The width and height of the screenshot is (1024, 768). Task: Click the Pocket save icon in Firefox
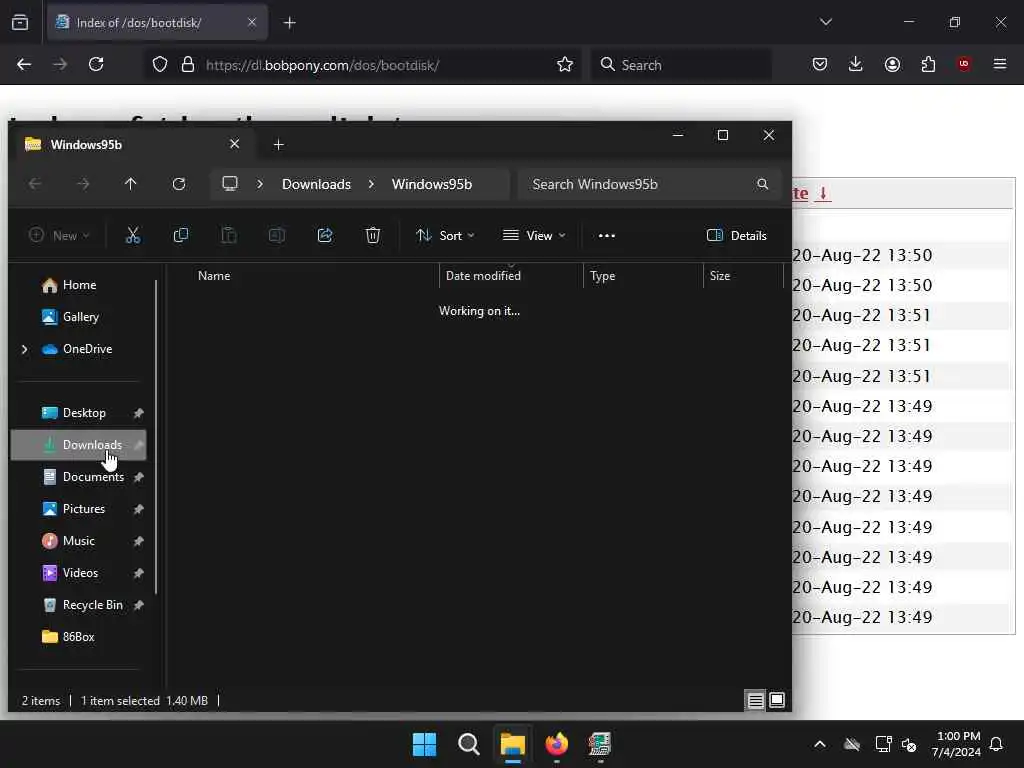pyautogui.click(x=820, y=64)
